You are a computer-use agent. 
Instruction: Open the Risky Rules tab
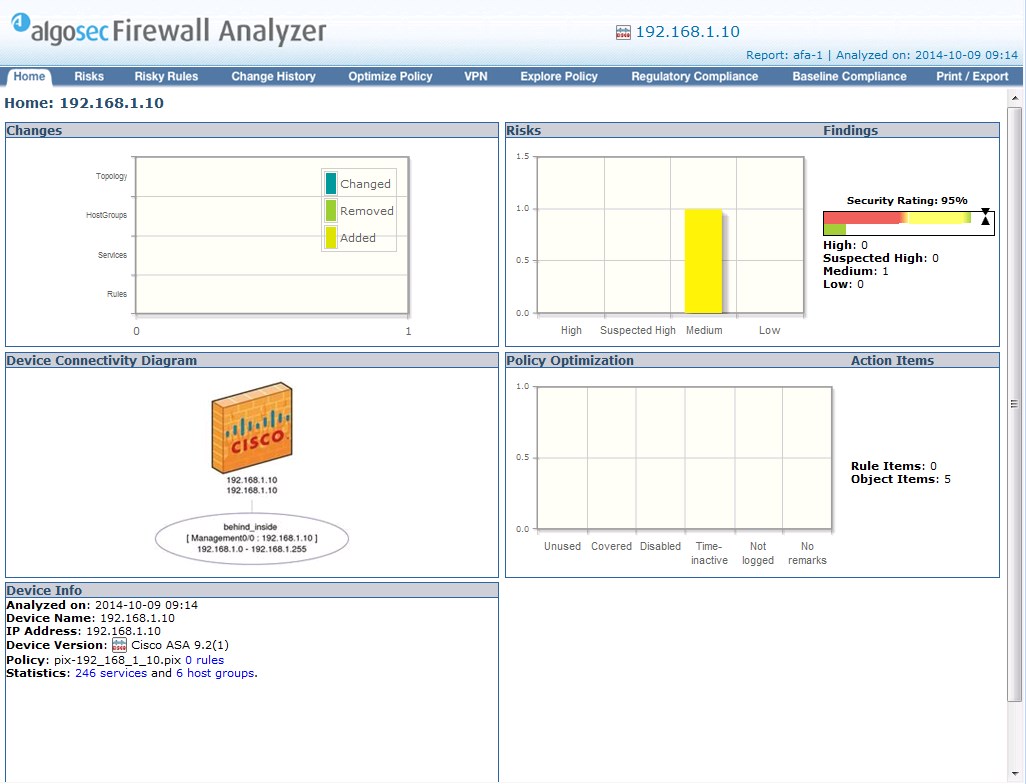click(x=166, y=76)
